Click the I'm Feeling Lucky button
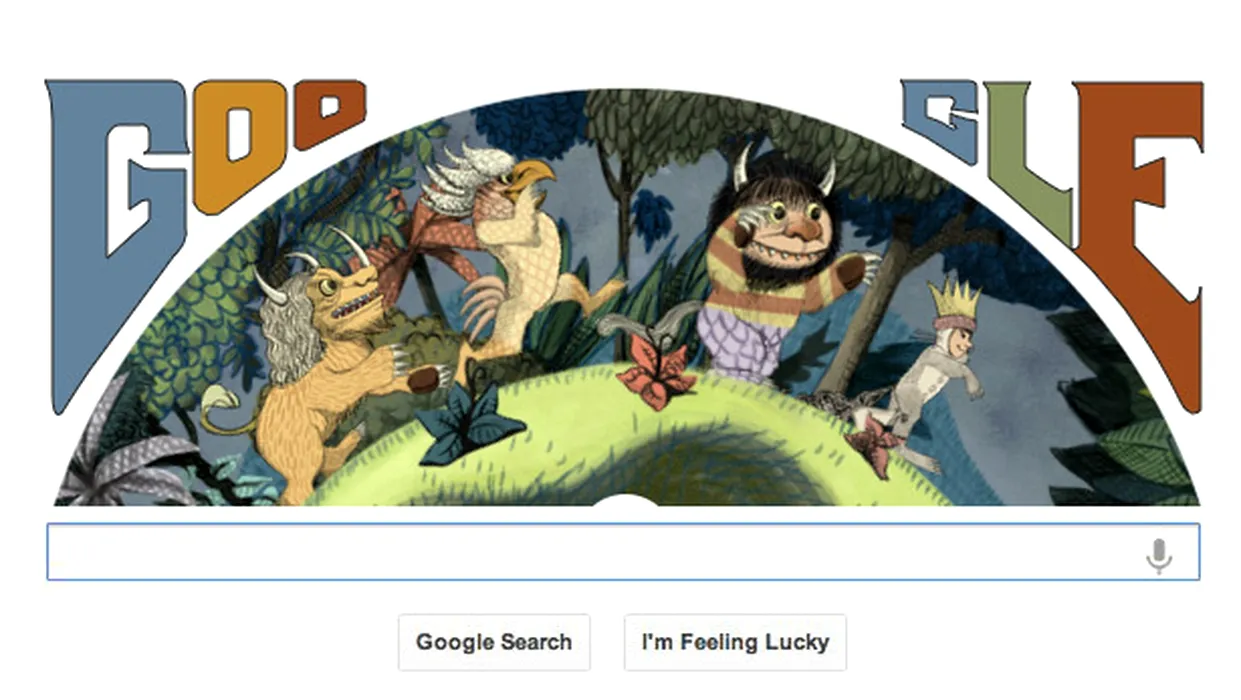The image size is (1241, 700). click(735, 642)
